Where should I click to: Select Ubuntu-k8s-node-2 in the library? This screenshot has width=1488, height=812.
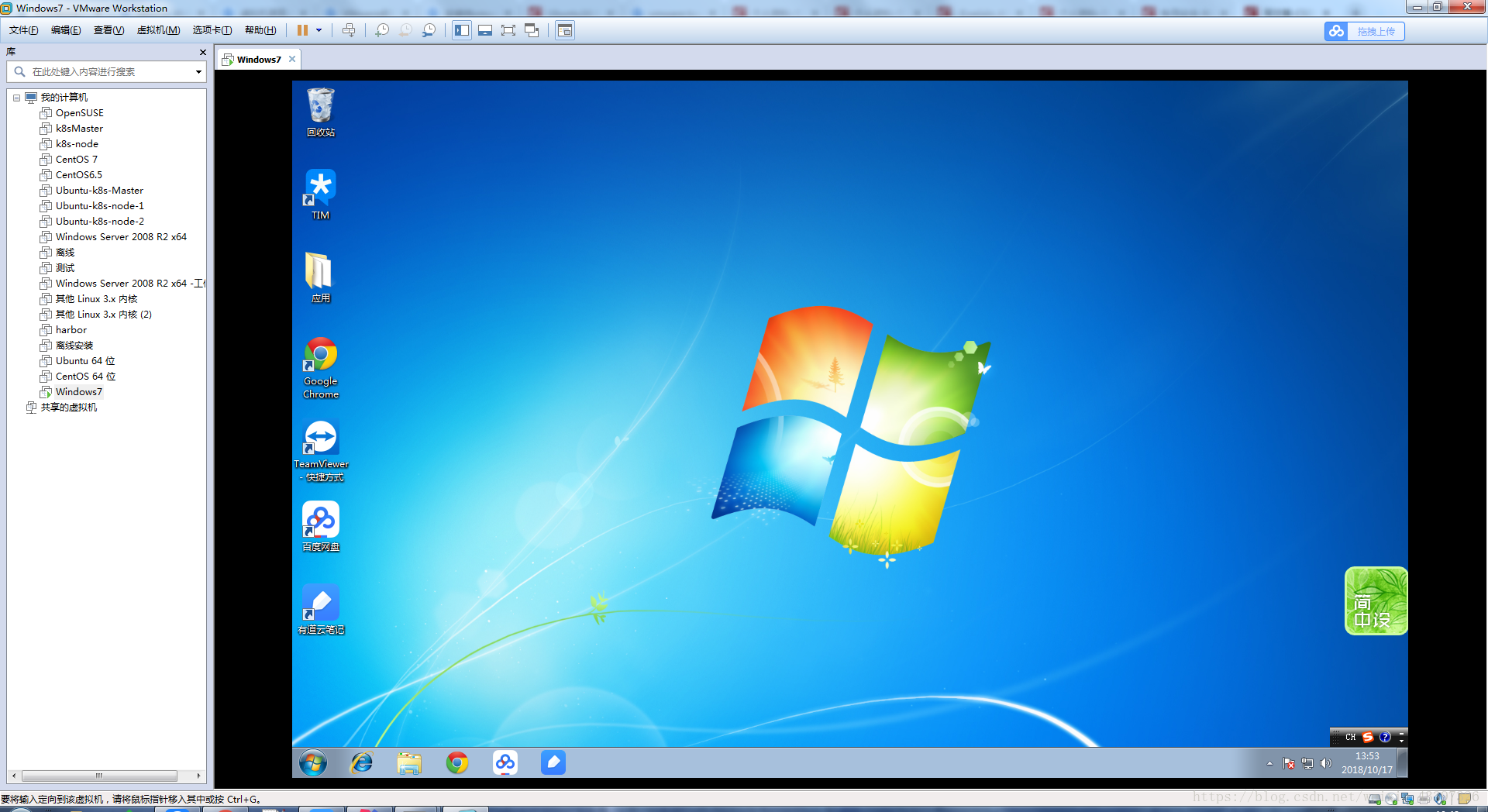pos(99,222)
